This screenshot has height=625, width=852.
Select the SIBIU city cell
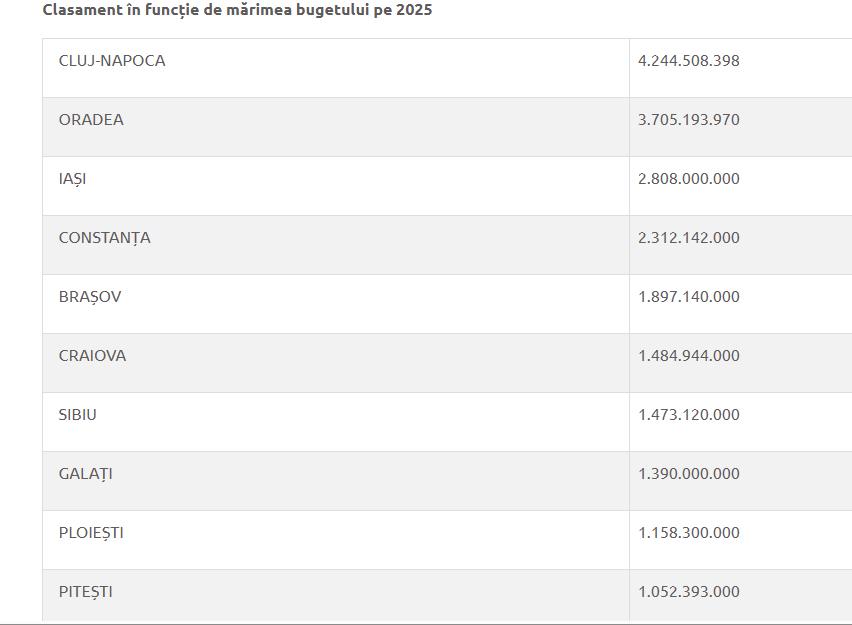(x=77, y=415)
